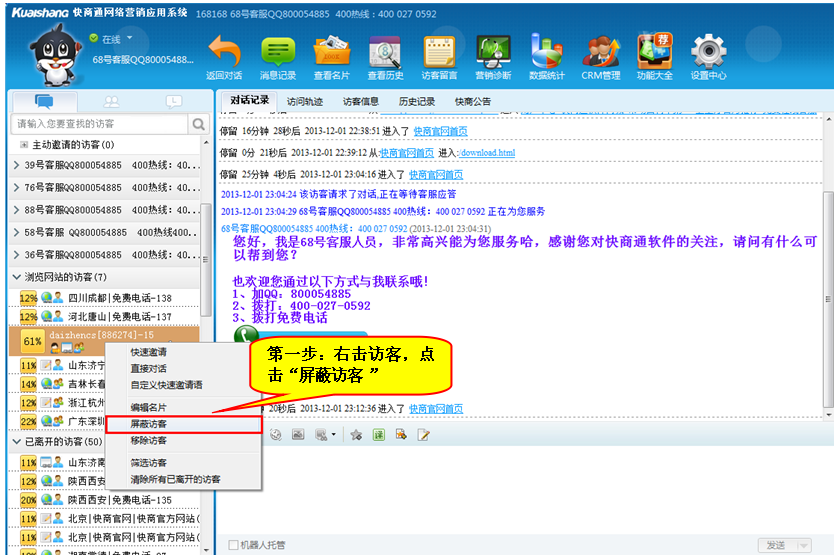Enable the 机器人托管 checkbox
Screen dimensions: 836x557
[x=234, y=545]
